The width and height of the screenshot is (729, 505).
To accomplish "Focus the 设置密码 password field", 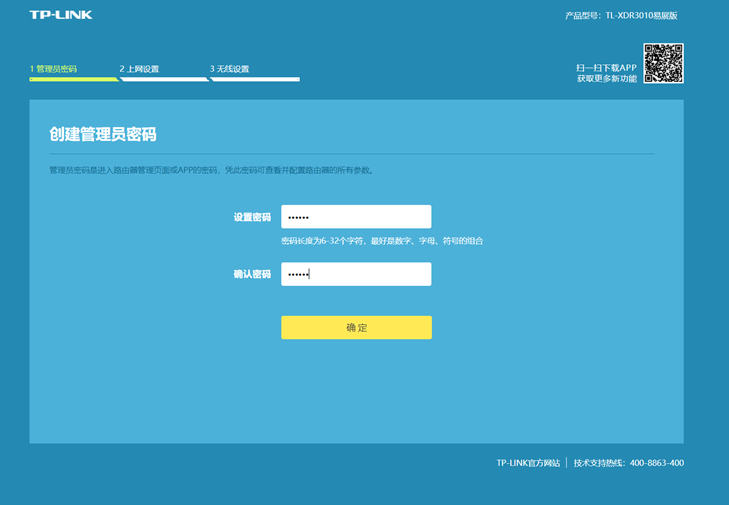I will (x=355, y=217).
